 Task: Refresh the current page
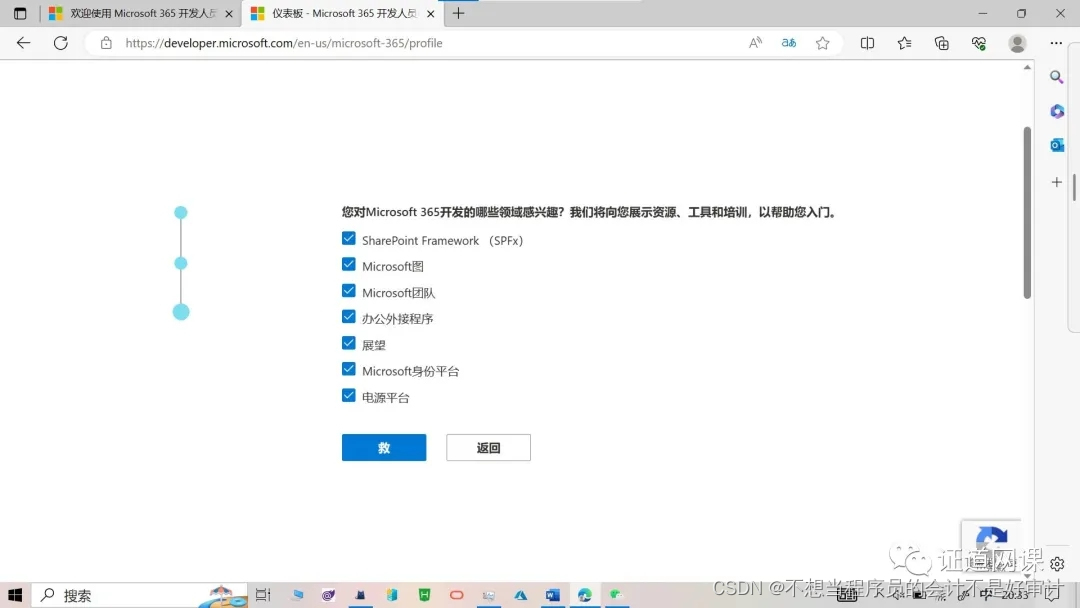pyautogui.click(x=61, y=43)
